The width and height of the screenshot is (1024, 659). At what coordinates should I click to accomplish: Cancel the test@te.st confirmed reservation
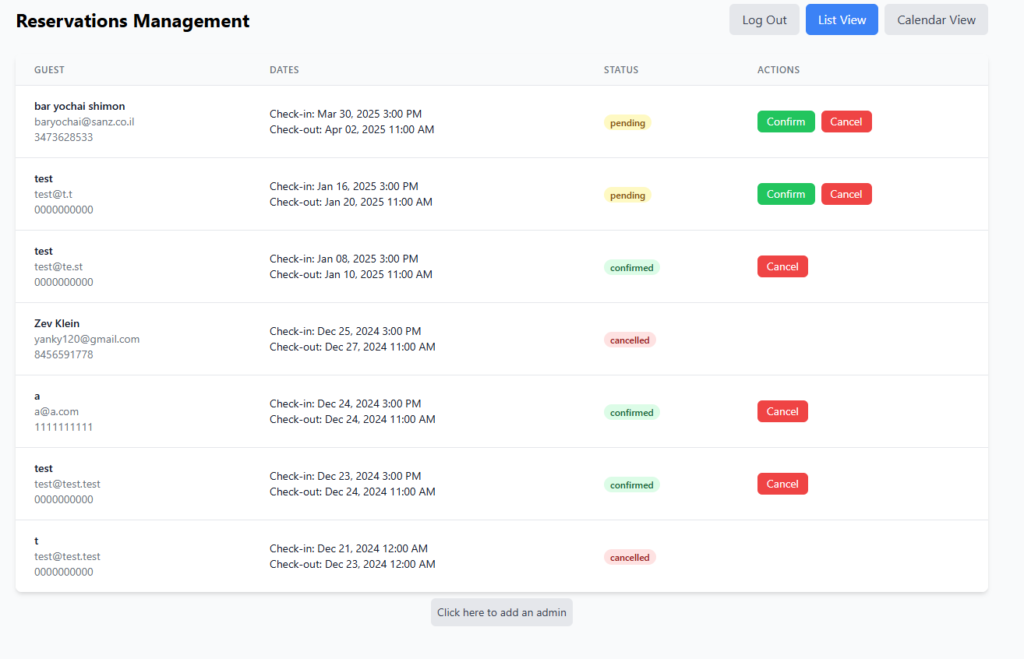tap(782, 267)
